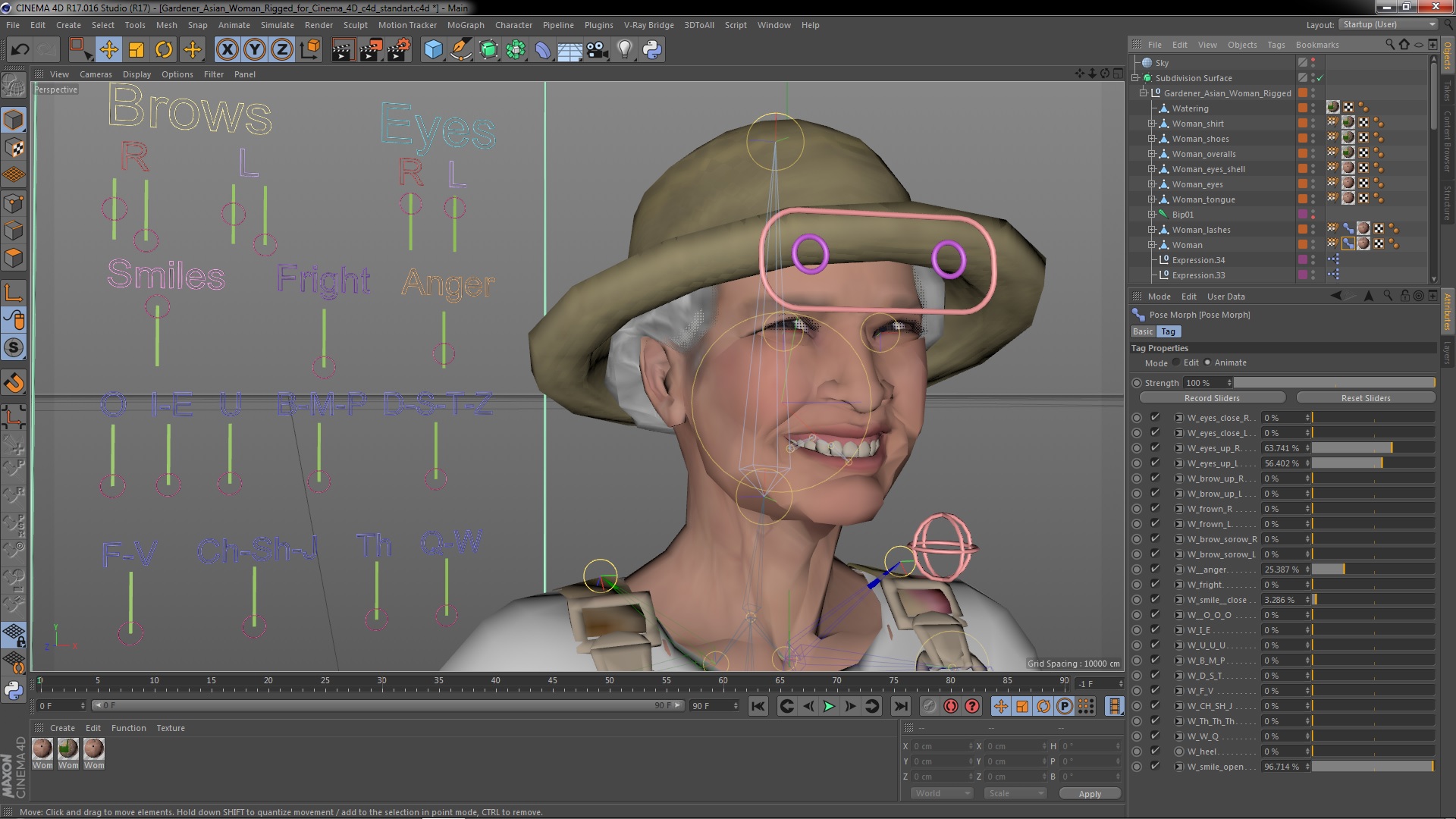Open the Sculpt menu

[x=355, y=25]
